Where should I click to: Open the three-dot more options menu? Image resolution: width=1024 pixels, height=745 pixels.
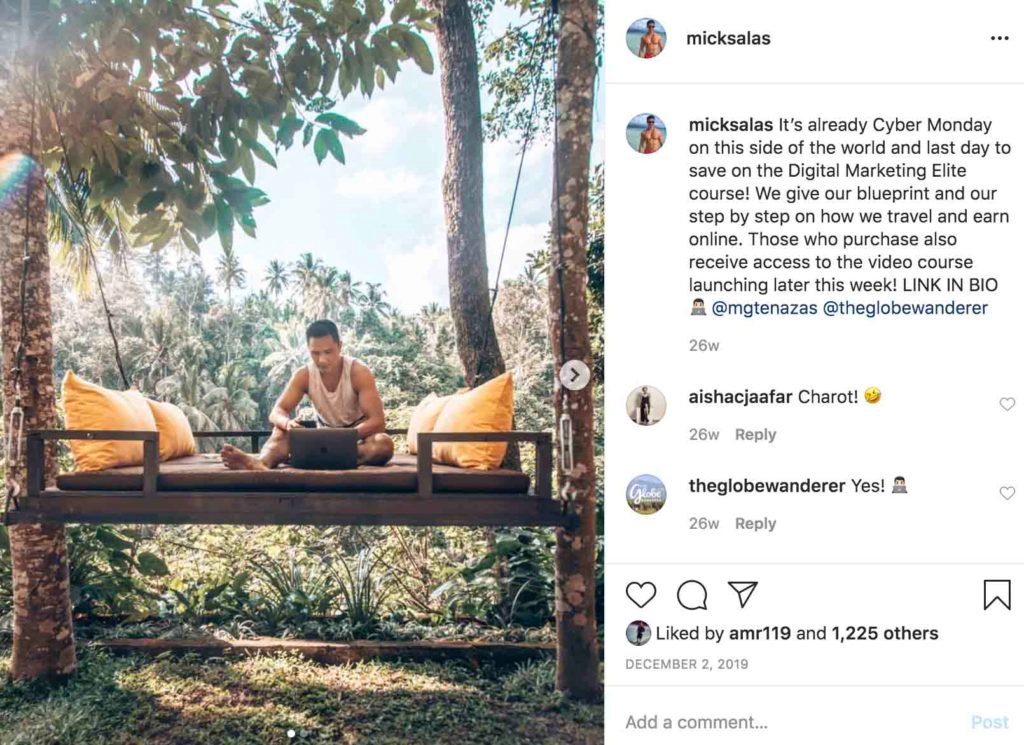[x=999, y=39]
